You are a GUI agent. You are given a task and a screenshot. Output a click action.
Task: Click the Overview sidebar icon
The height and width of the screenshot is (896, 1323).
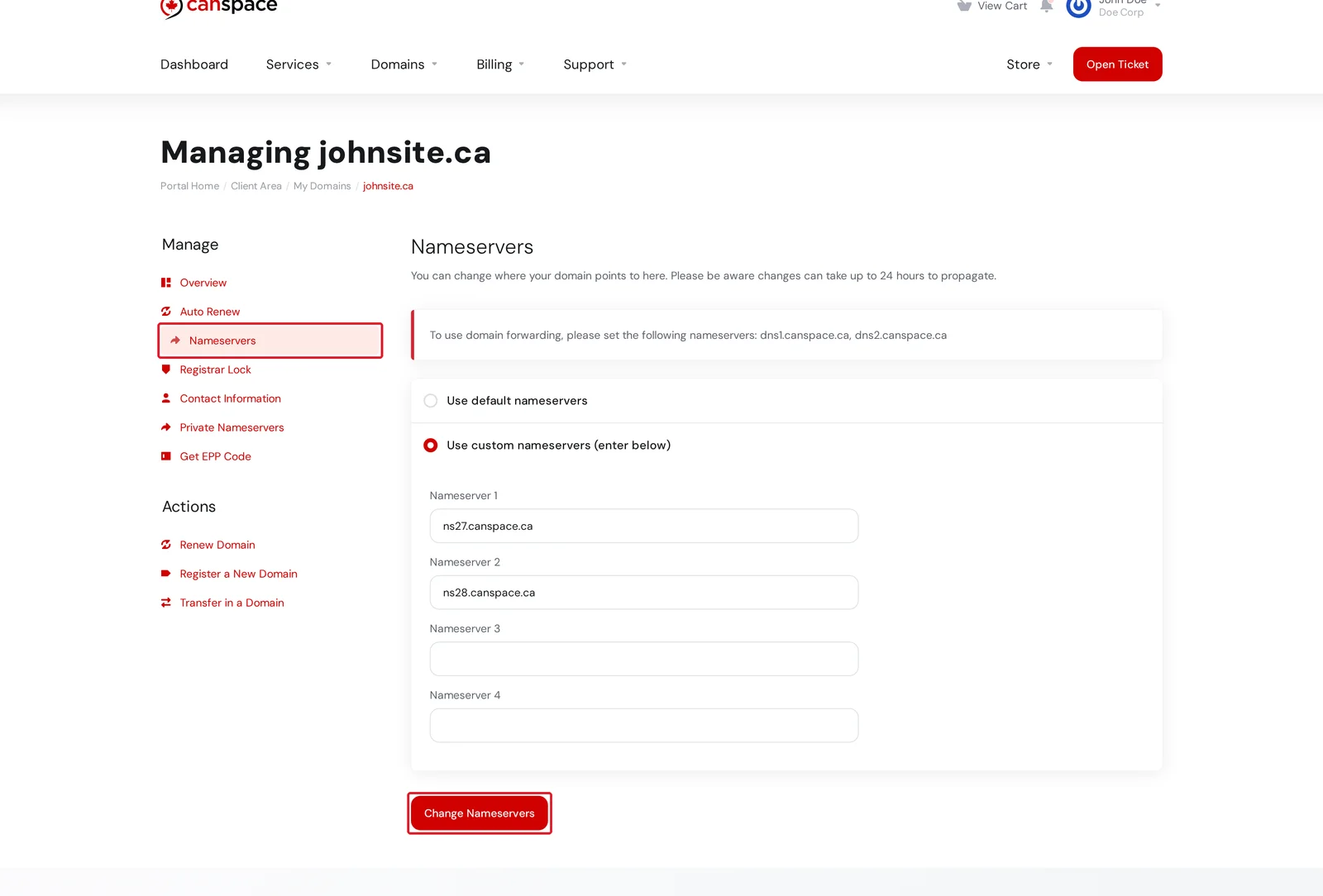click(x=166, y=283)
